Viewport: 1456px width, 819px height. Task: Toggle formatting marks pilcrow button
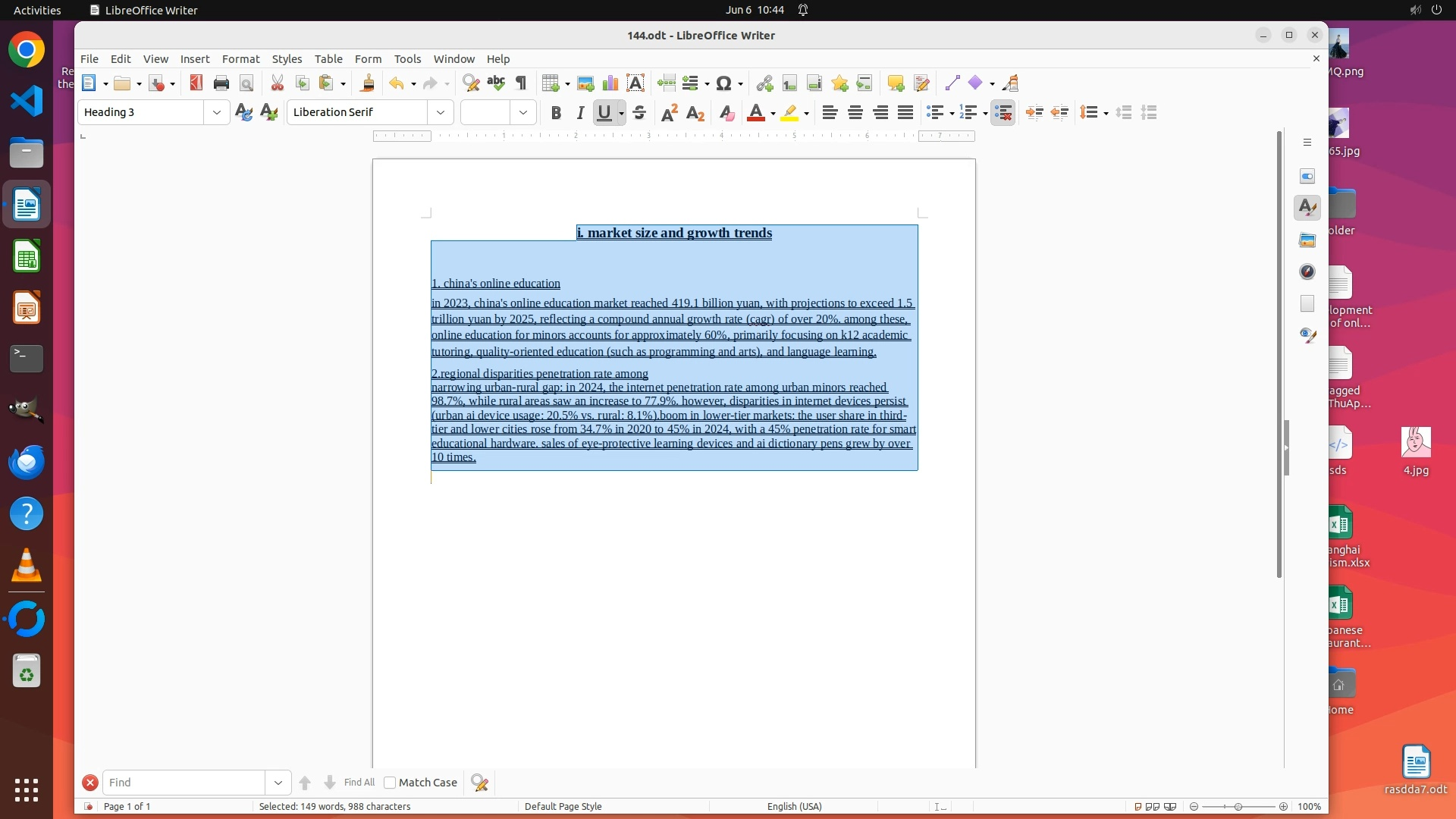point(521,83)
